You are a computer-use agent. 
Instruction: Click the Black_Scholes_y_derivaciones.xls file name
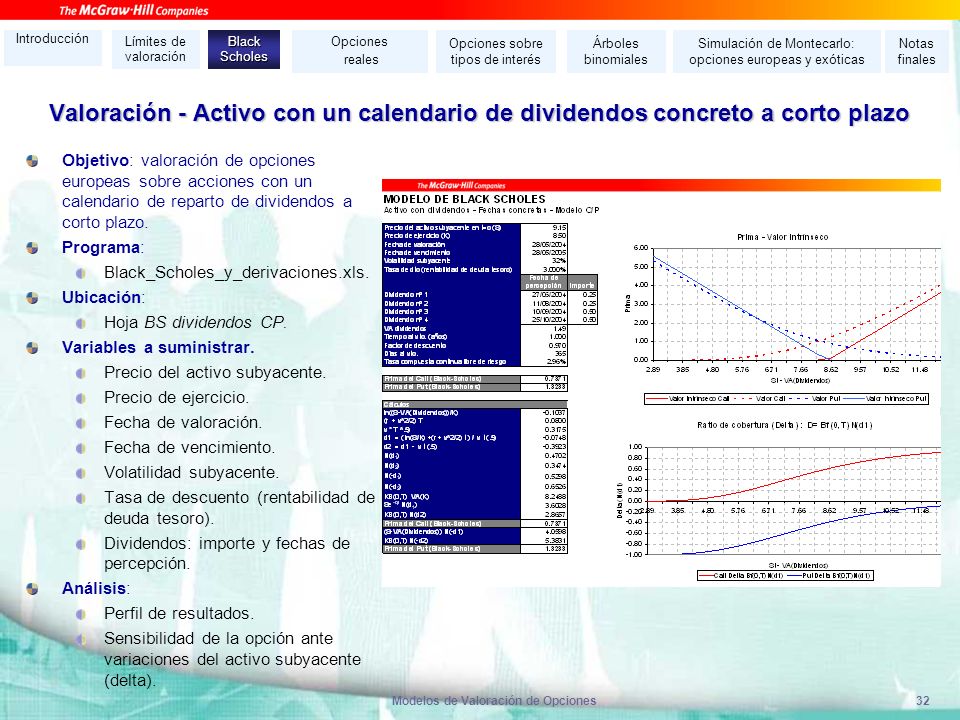point(236,272)
